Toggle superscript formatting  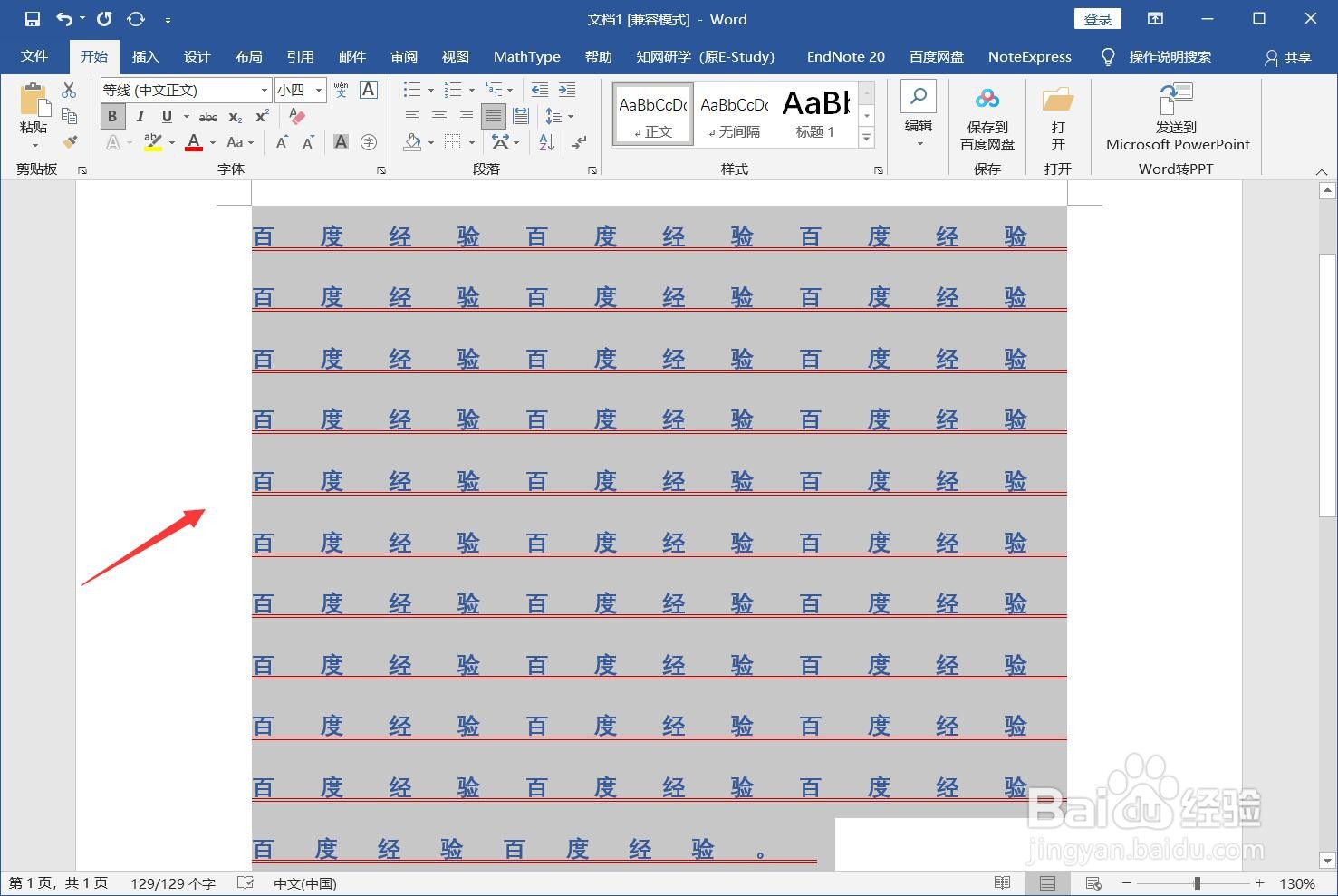pyautogui.click(x=263, y=117)
